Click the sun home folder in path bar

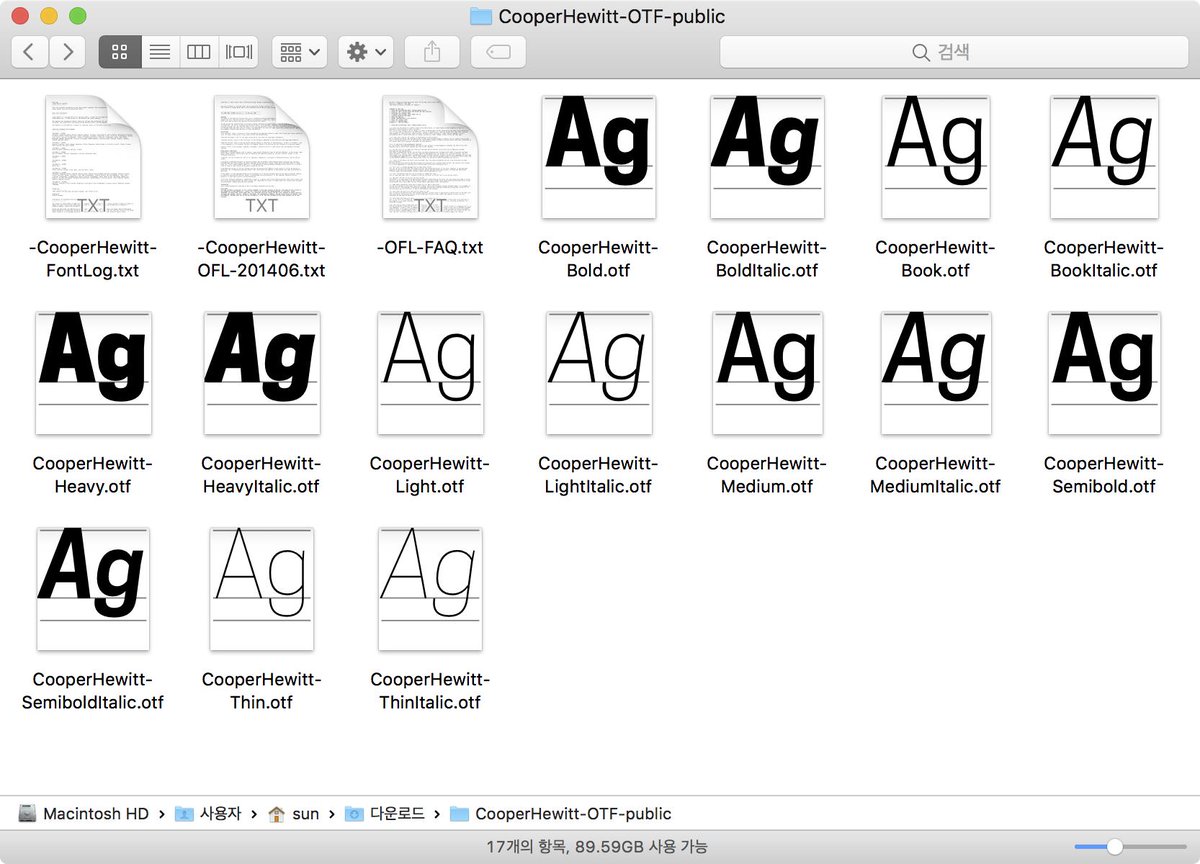(294, 814)
